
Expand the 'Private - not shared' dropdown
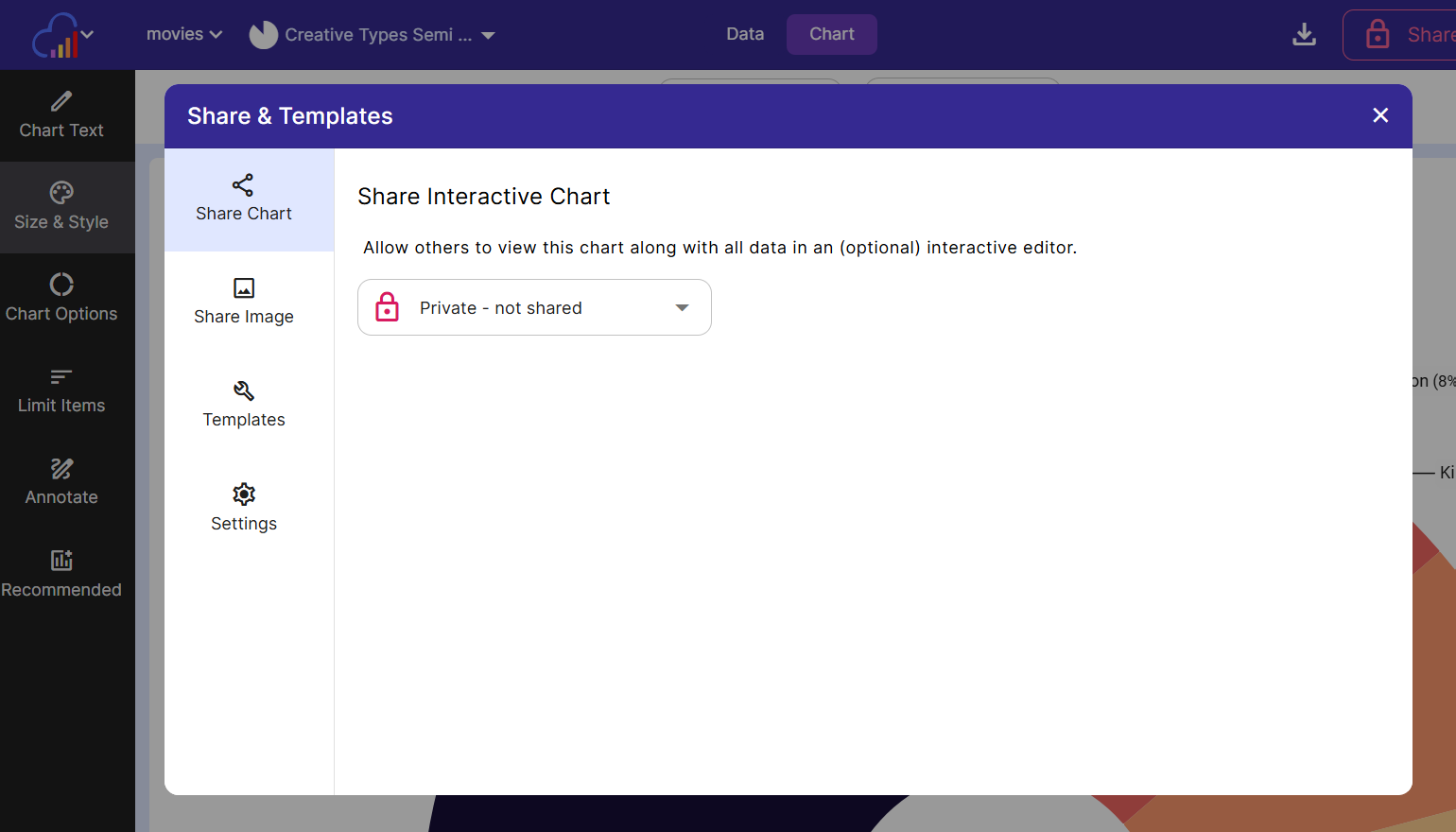coord(681,307)
